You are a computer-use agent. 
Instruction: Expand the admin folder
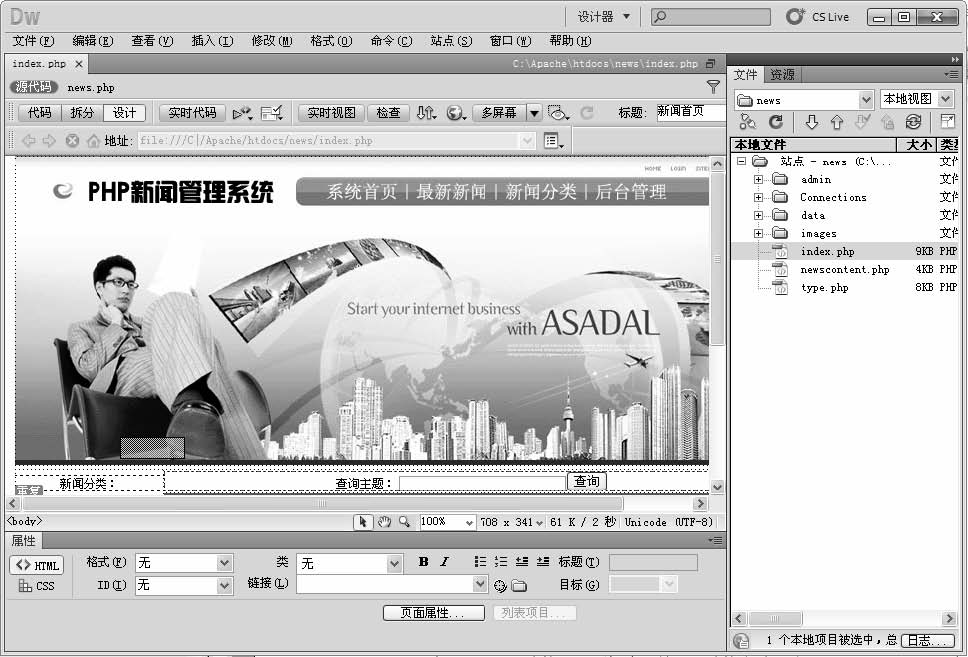[x=758, y=180]
